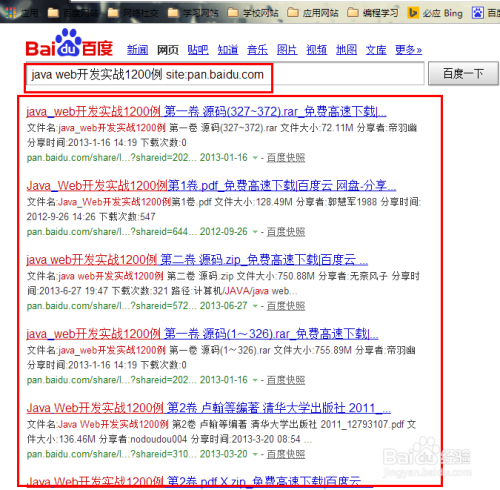Open result Java_Web开发实战1200例第1卷.pdf
500x490 pixels.
coord(211,185)
